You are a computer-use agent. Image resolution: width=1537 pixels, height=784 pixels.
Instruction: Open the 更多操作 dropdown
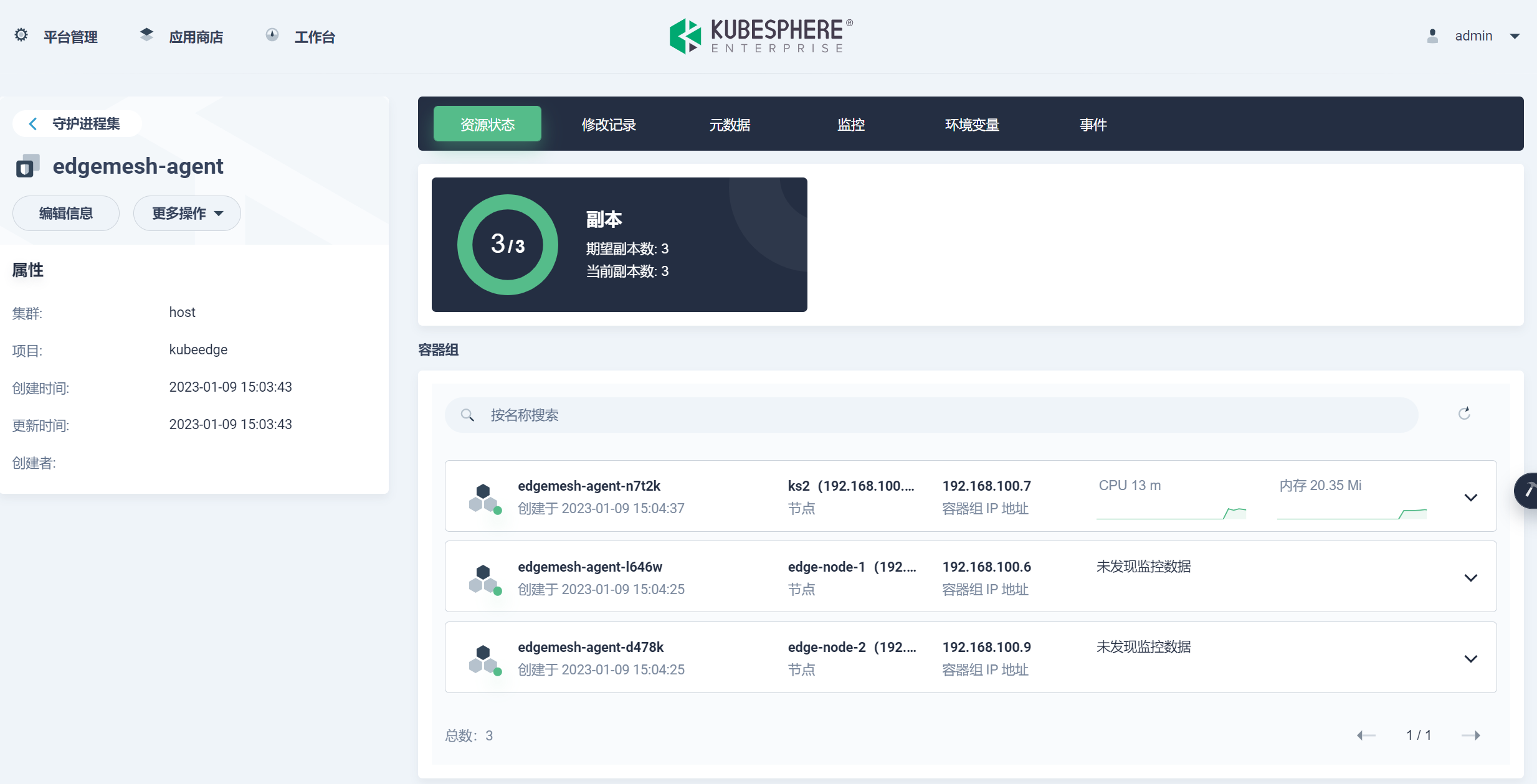pyautogui.click(x=186, y=213)
